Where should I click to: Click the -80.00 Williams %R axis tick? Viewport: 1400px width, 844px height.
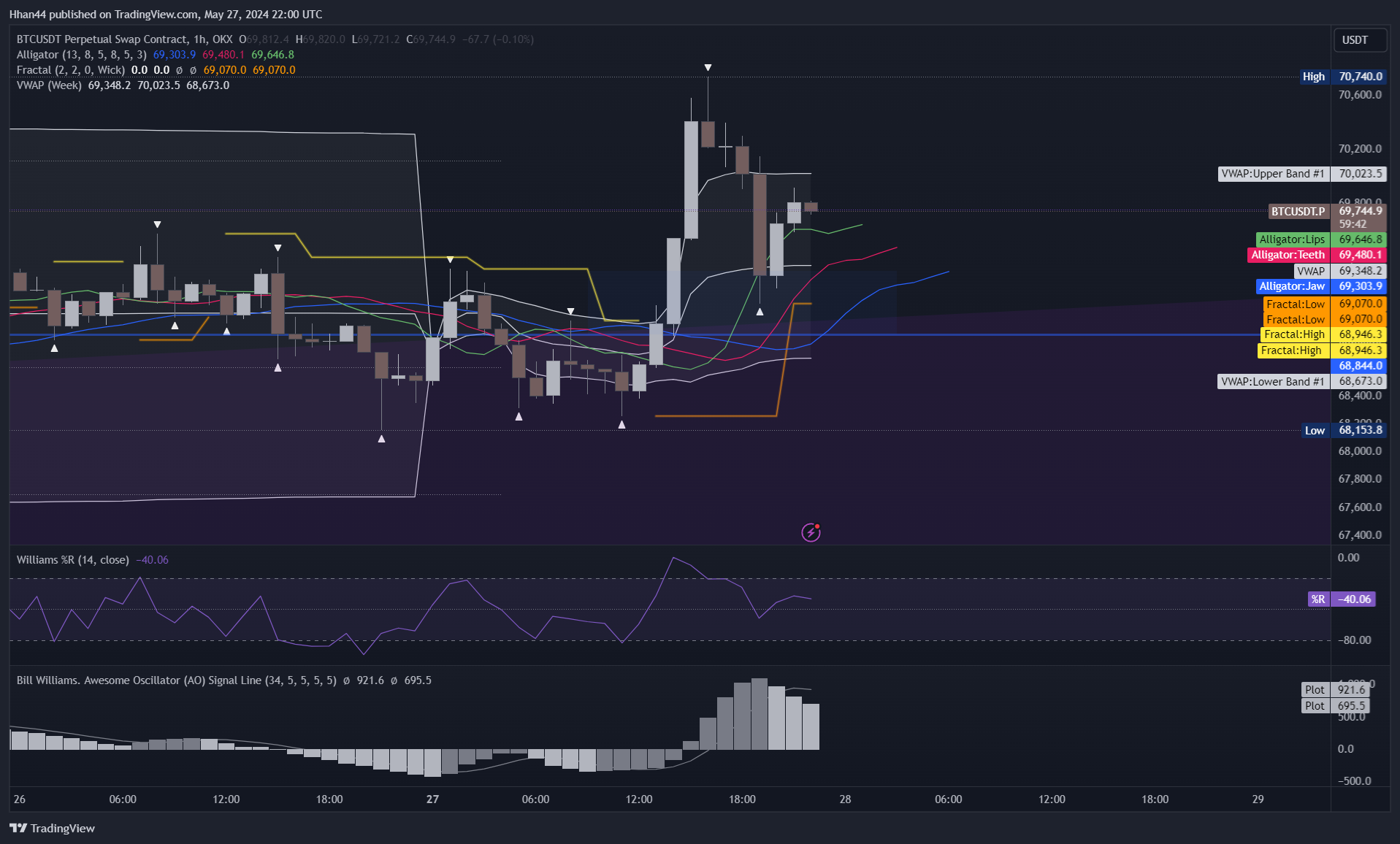(1354, 640)
